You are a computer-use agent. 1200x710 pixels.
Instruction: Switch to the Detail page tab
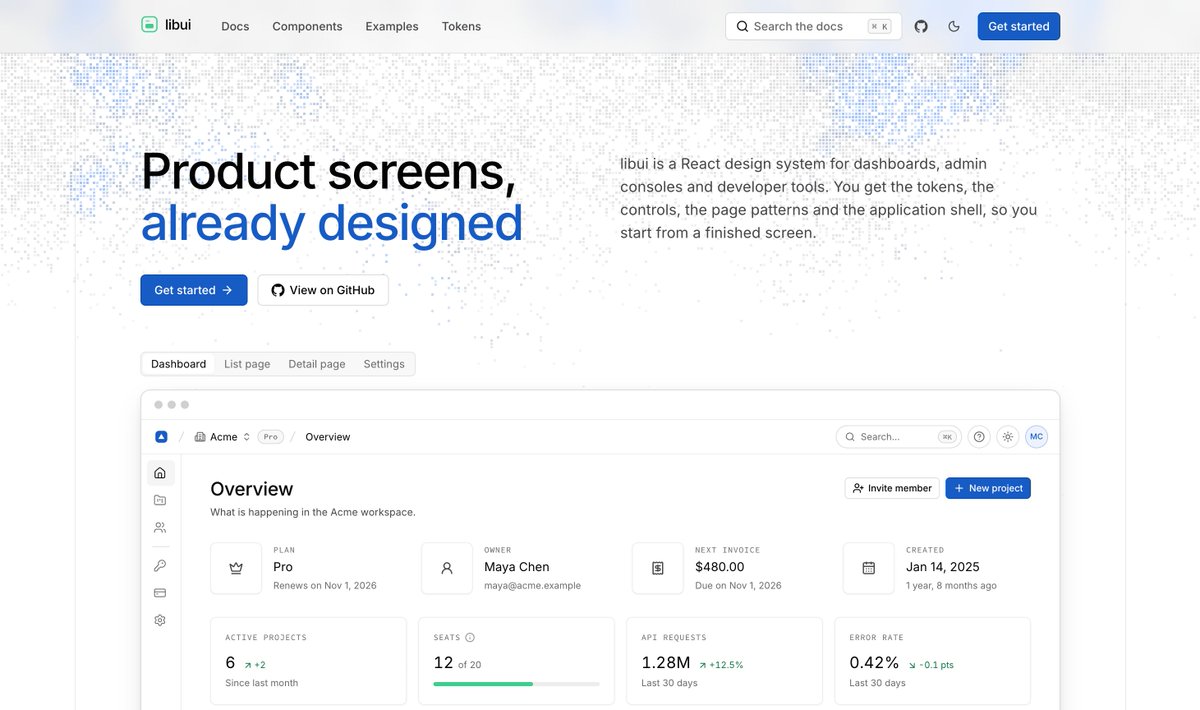point(317,364)
